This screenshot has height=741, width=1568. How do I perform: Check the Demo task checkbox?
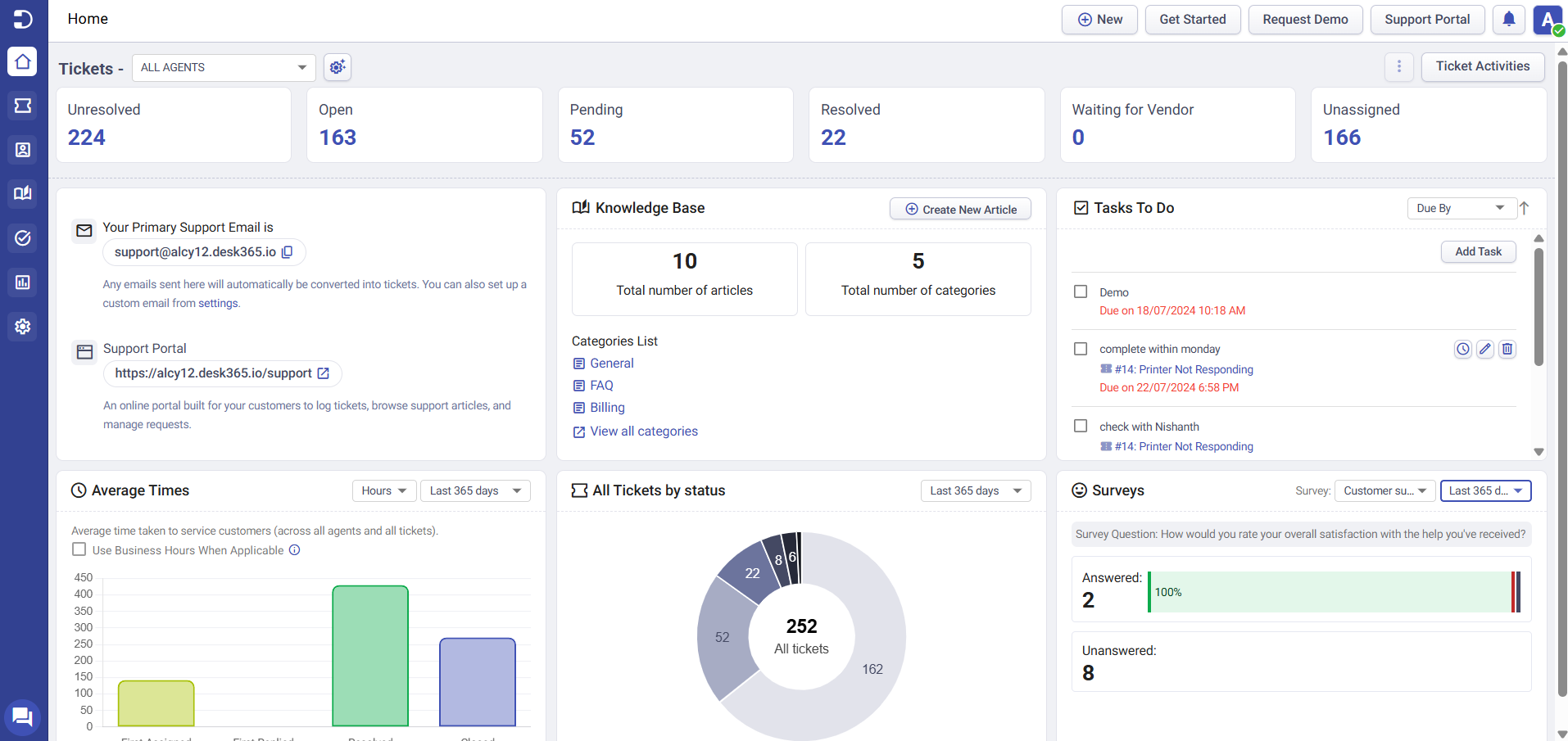coord(1081,292)
